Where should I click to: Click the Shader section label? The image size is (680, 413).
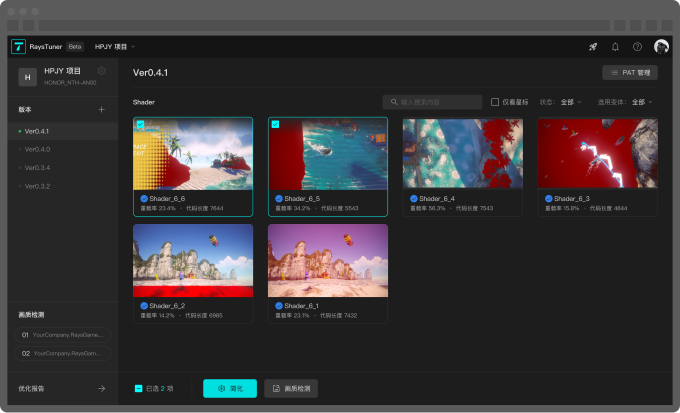pos(144,102)
